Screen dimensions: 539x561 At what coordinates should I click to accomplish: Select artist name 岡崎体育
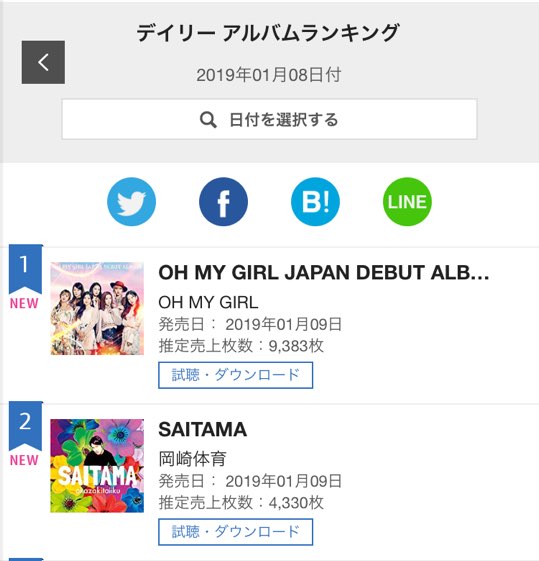tap(192, 459)
